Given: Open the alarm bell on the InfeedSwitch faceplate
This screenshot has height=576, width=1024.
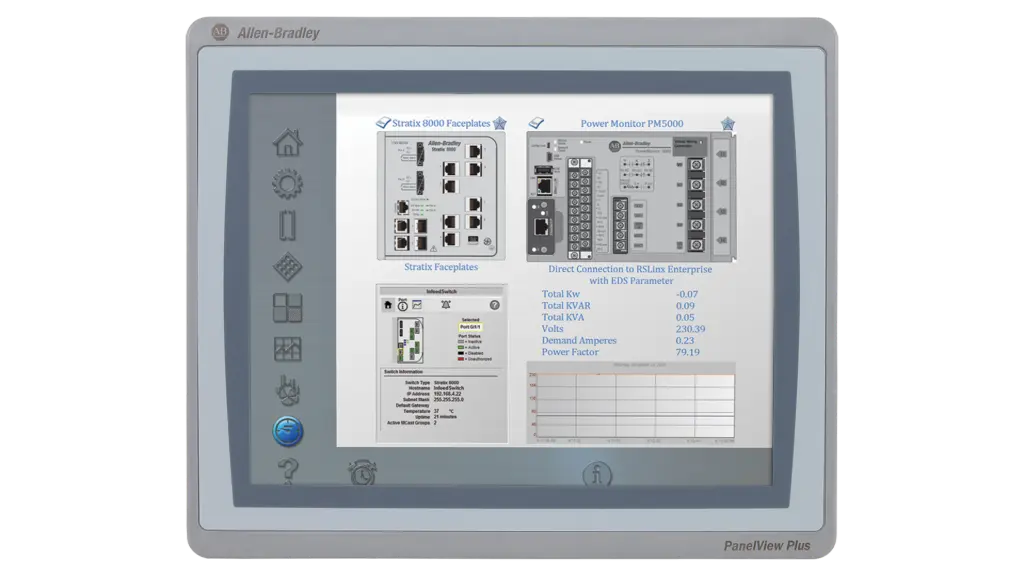Looking at the screenshot, I should click(445, 305).
